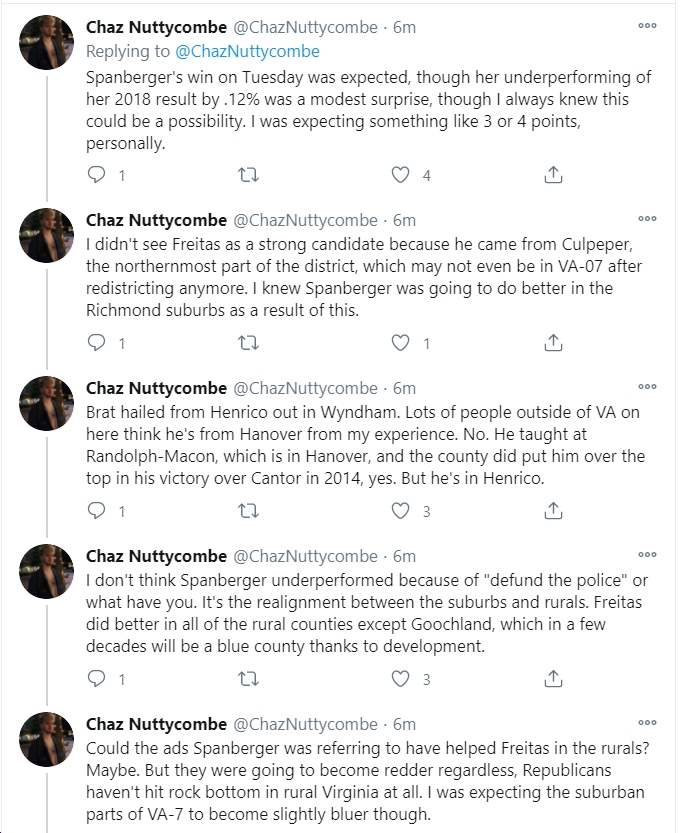683x833 pixels.
Task: View profile picture on the last tweet
Action: pos(47,739)
